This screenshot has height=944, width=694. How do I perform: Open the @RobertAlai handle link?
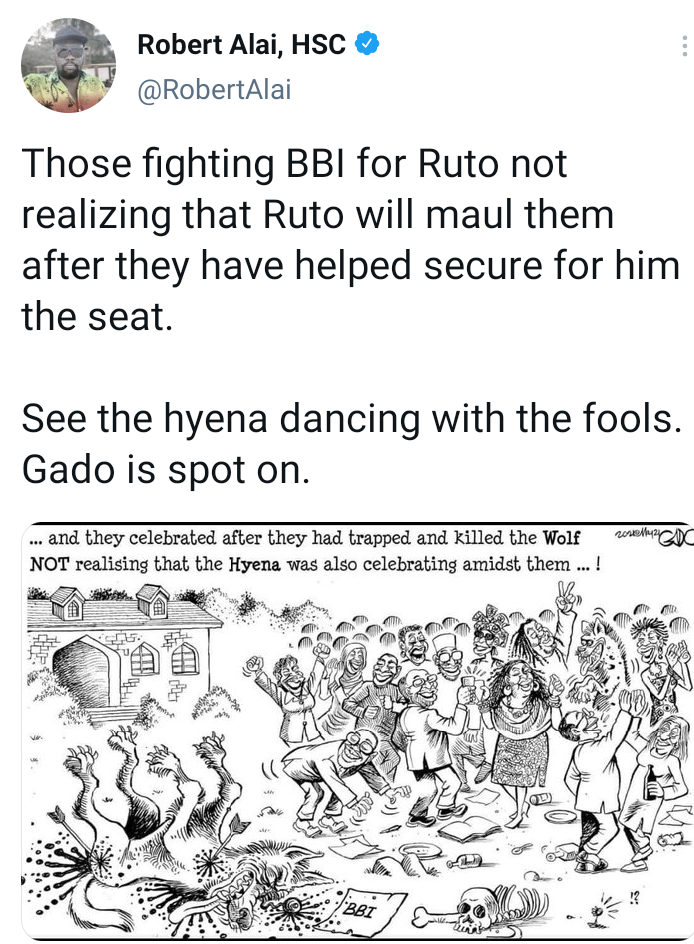point(214,90)
